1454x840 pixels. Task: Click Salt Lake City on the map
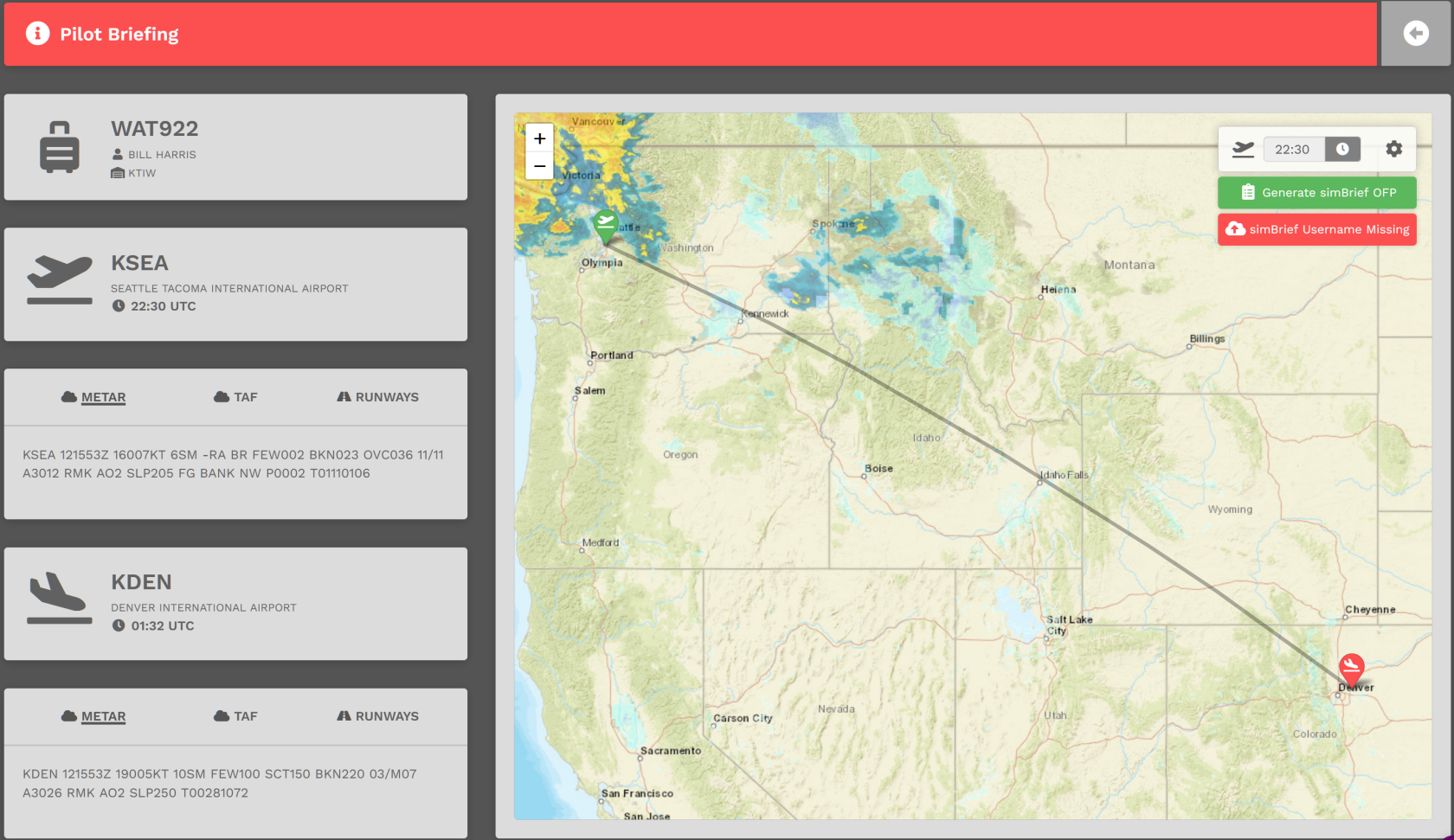tap(1069, 625)
